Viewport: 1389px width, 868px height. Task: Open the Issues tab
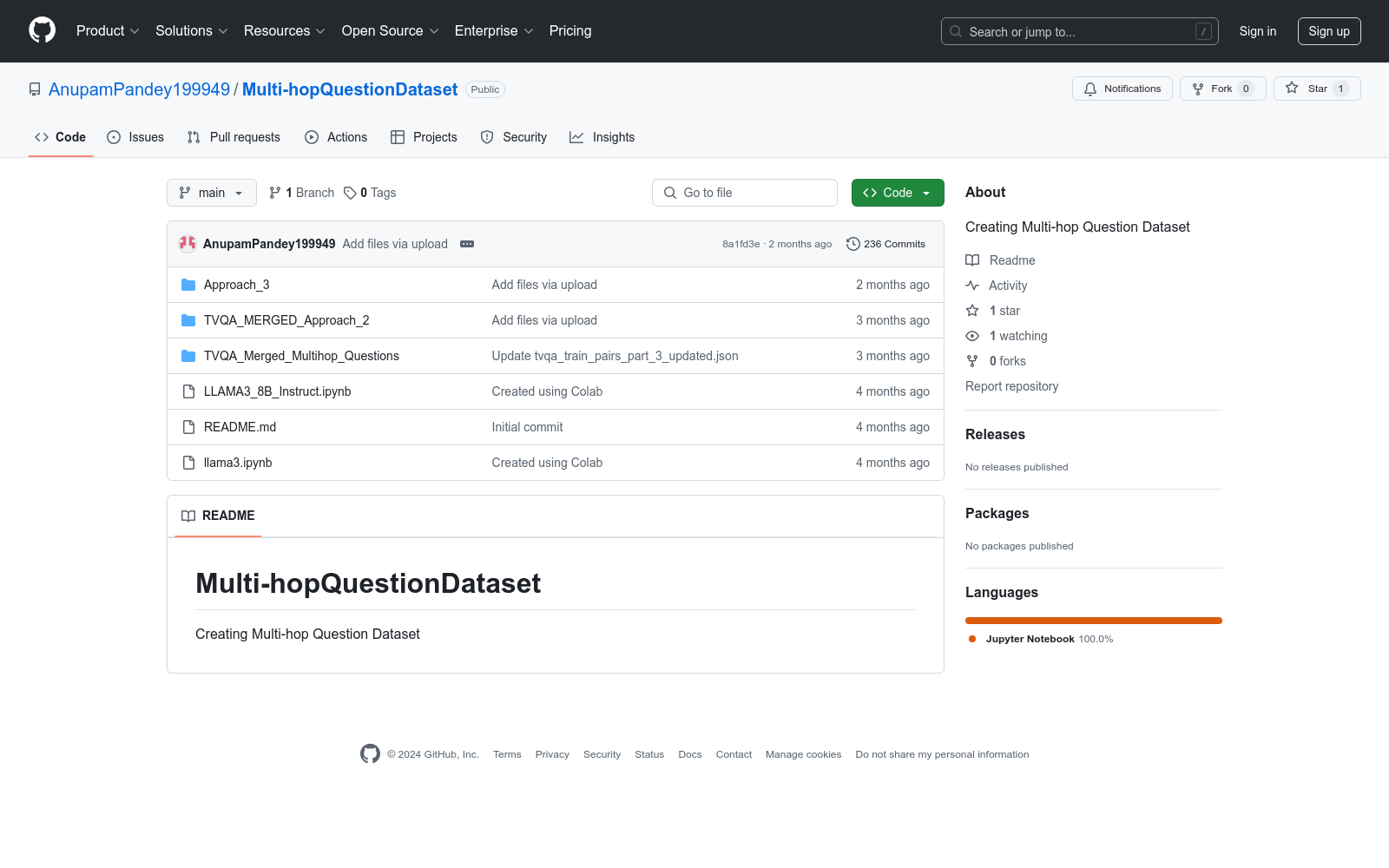pos(135,137)
